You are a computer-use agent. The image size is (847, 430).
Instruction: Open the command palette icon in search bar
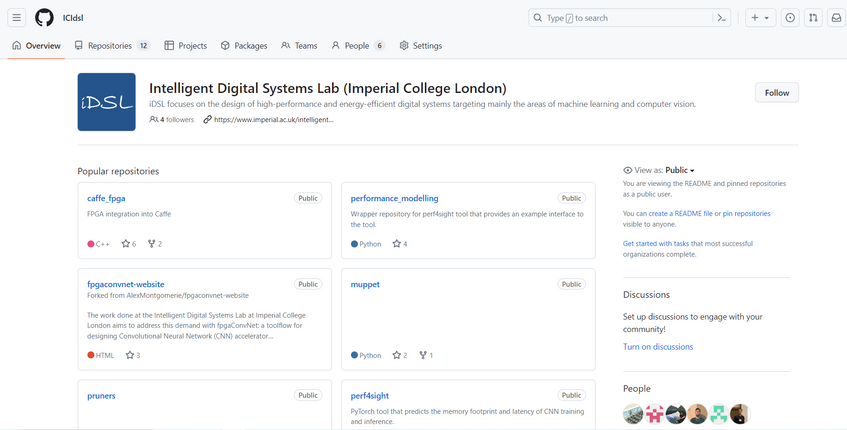coord(721,18)
